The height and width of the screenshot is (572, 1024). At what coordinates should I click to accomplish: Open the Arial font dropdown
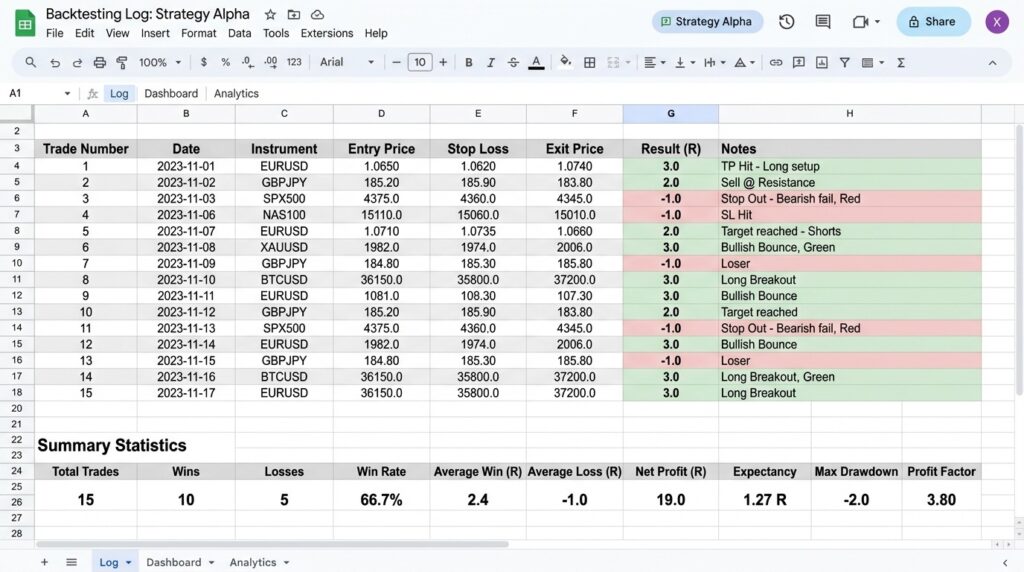tap(346, 62)
